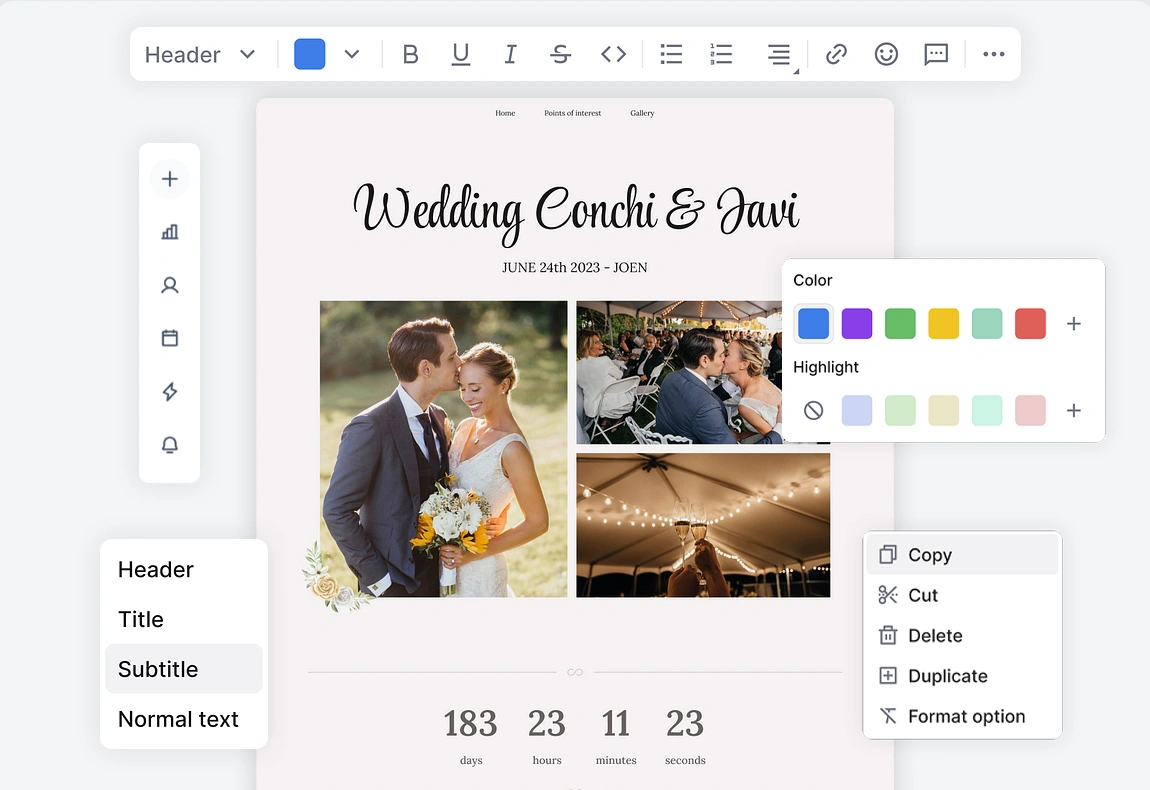The height and width of the screenshot is (790, 1150).
Task: Apply underline to the text
Action: (x=460, y=54)
